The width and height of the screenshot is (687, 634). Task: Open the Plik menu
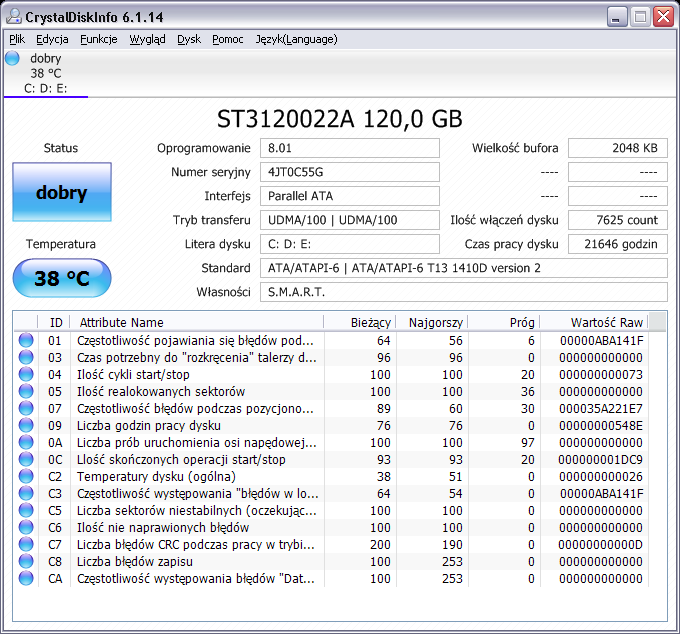point(17,39)
